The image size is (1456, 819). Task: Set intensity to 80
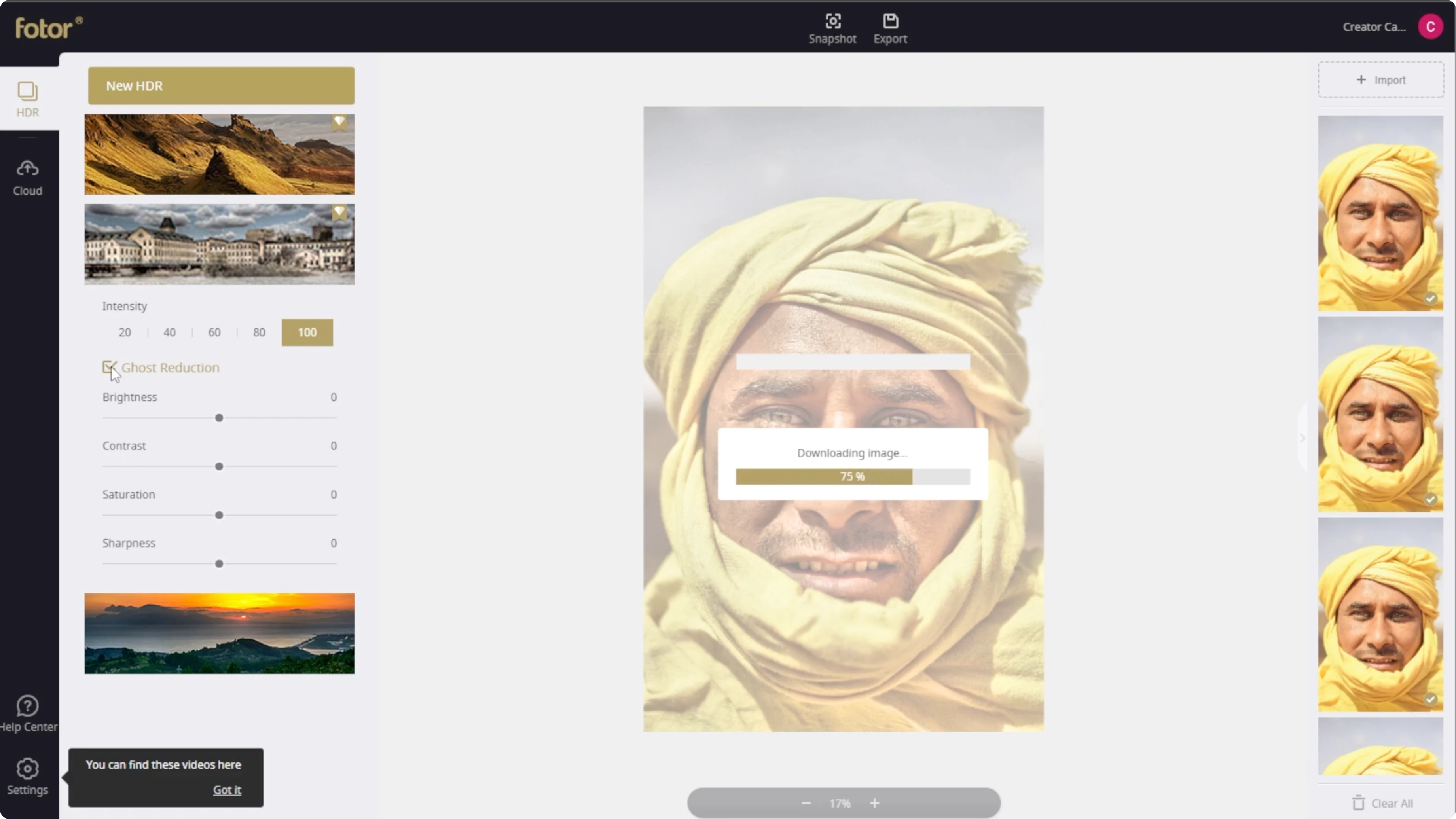259,332
